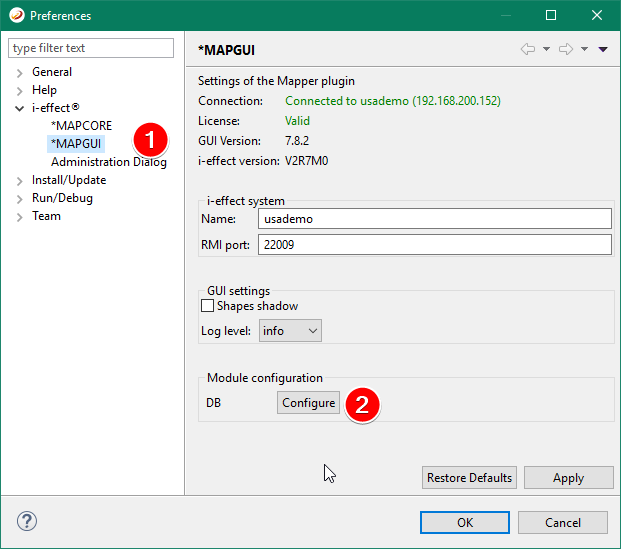The width and height of the screenshot is (621, 549).
Task: Enable the Shapes shadow checkbox
Action: tap(208, 306)
